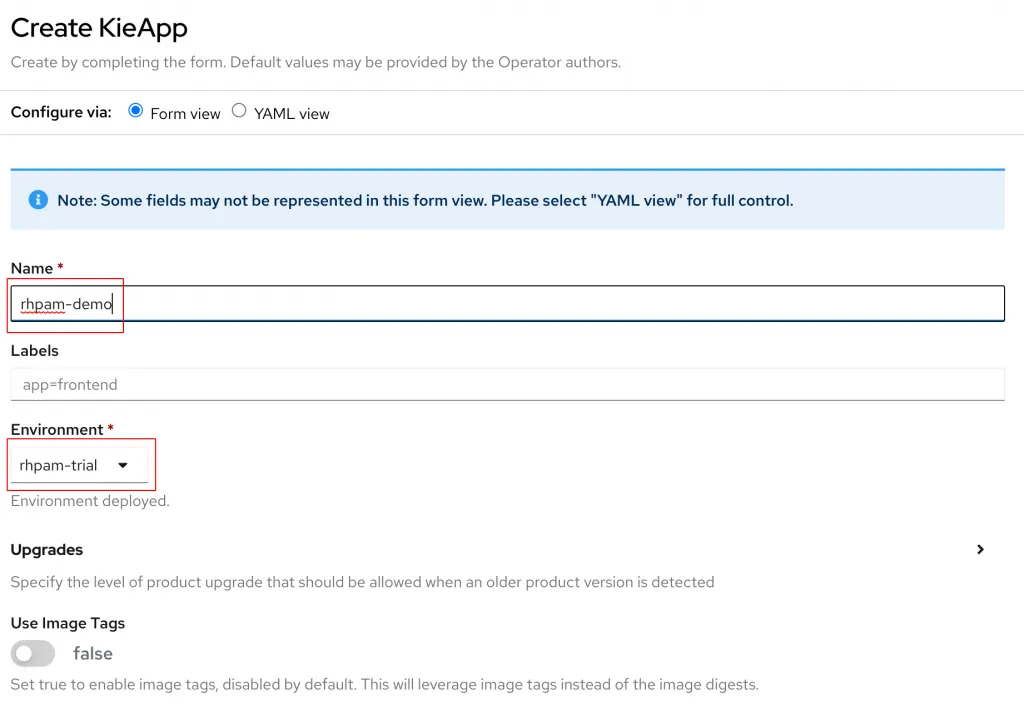
Task: Click the blue info icon in the note banner
Action: pyautogui.click(x=38, y=200)
